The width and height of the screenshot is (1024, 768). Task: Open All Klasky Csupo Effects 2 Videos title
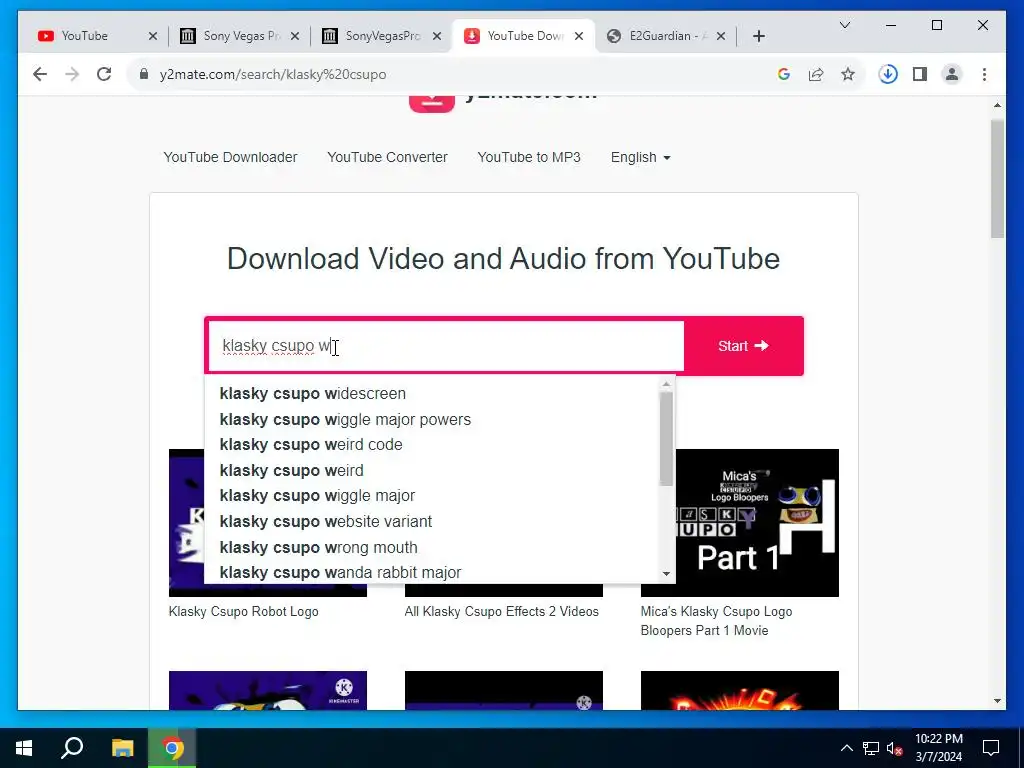tap(502, 612)
